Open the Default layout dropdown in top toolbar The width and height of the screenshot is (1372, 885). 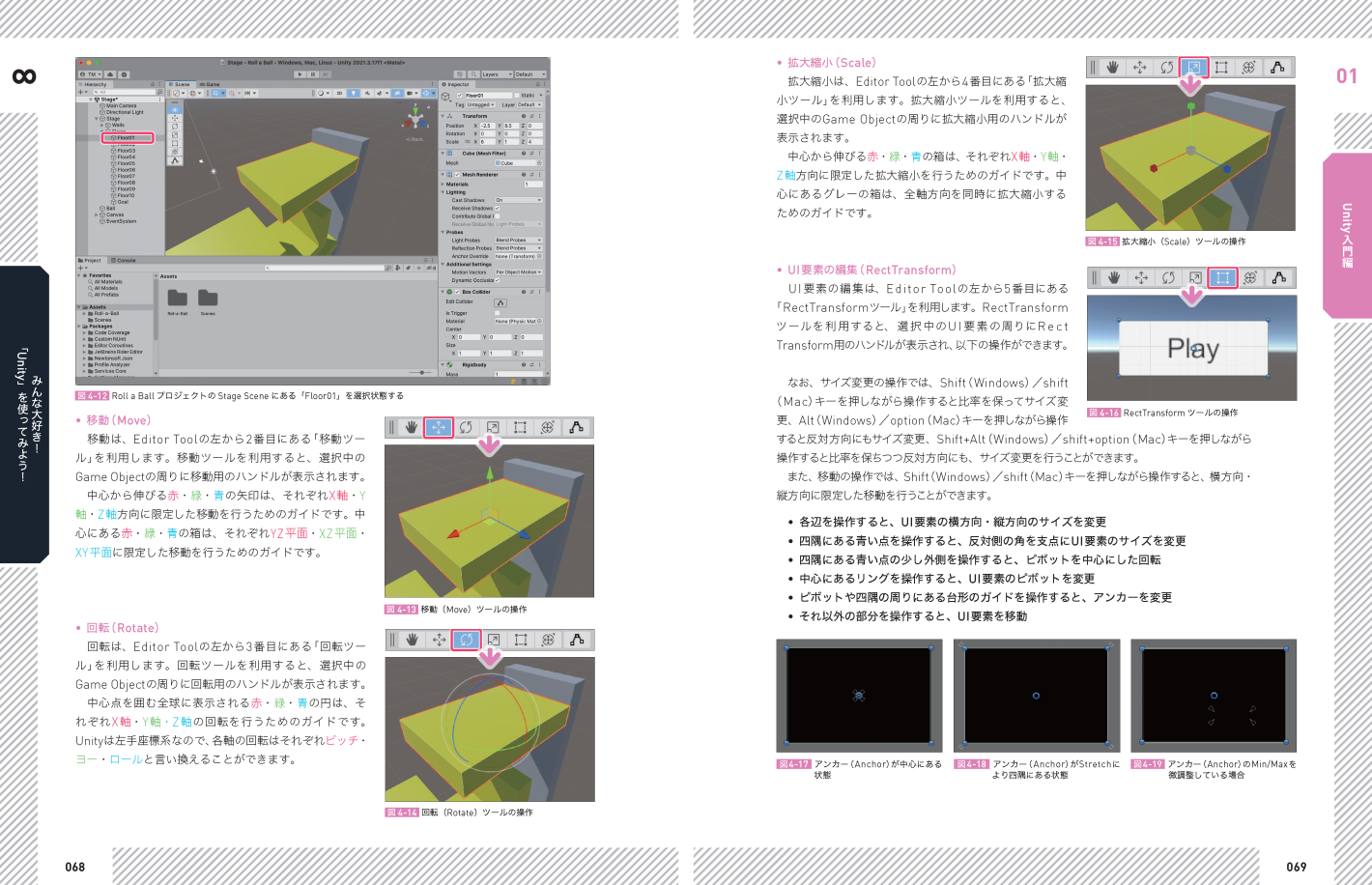pos(530,74)
